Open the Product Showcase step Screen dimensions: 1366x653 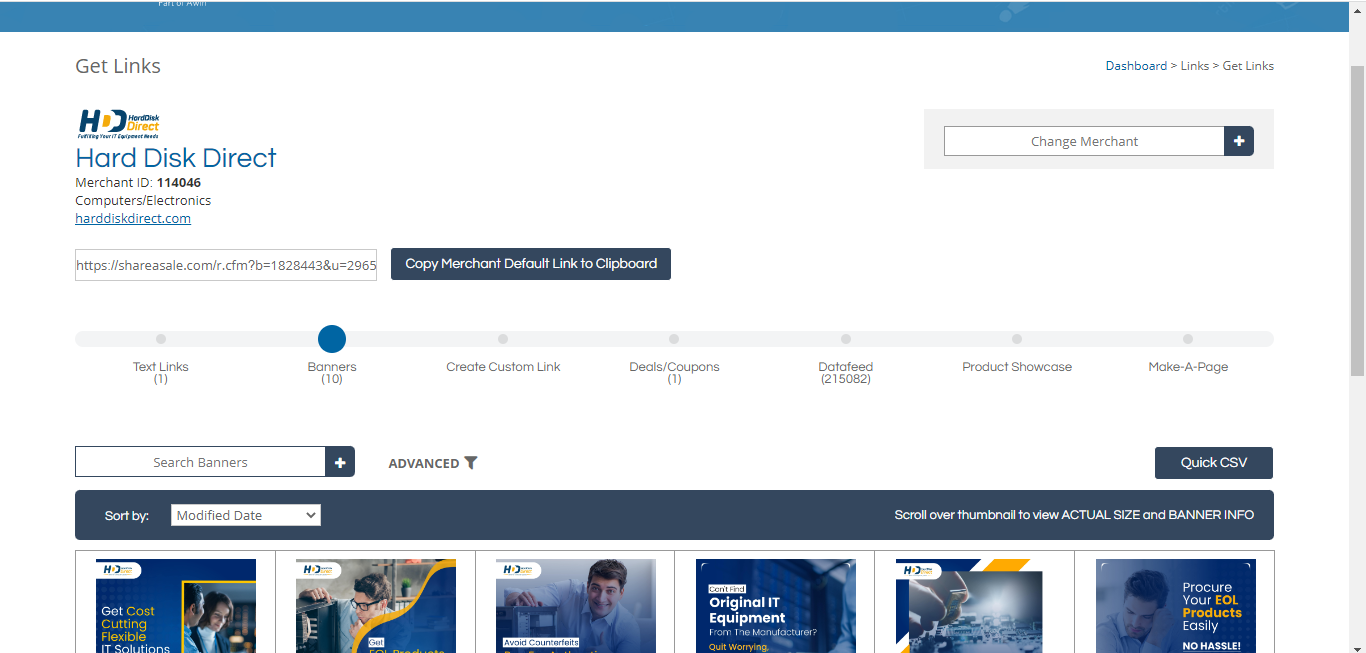click(1017, 366)
